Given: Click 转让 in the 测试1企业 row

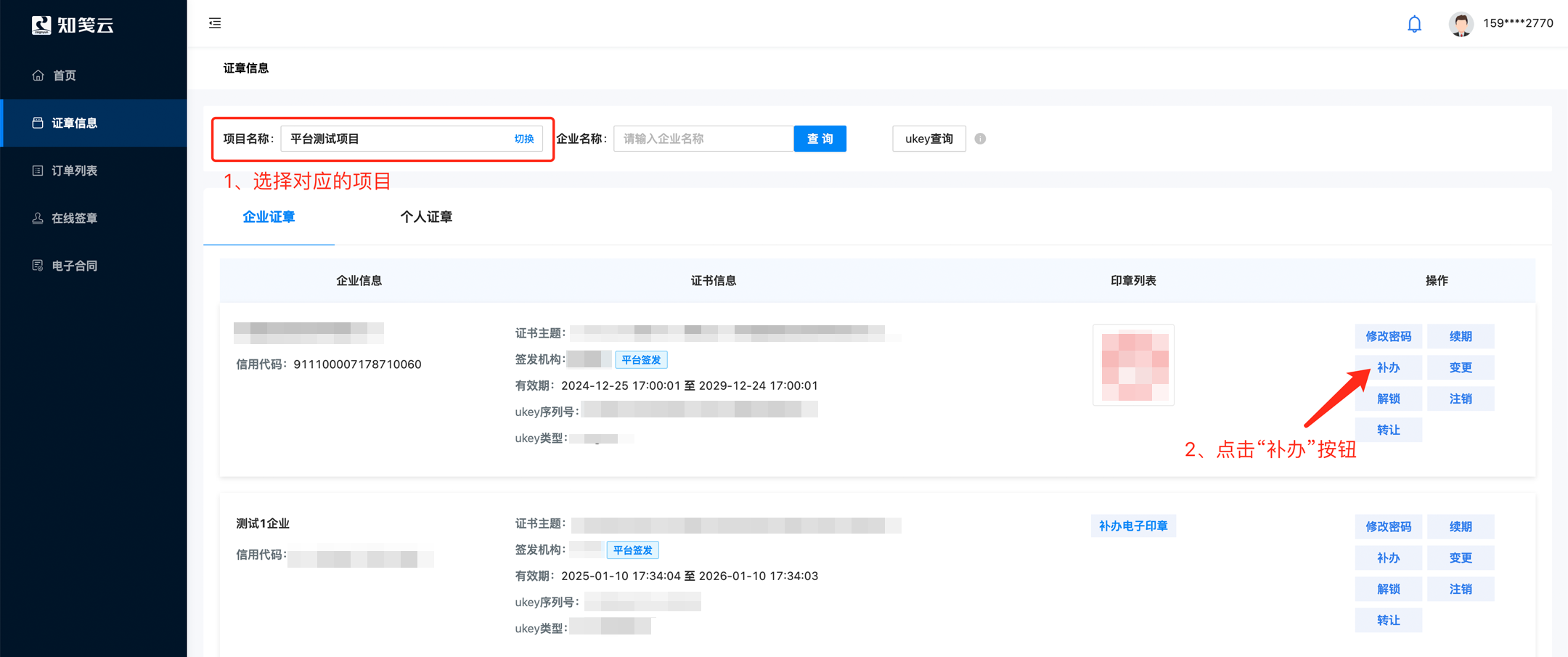Looking at the screenshot, I should tap(1388, 620).
